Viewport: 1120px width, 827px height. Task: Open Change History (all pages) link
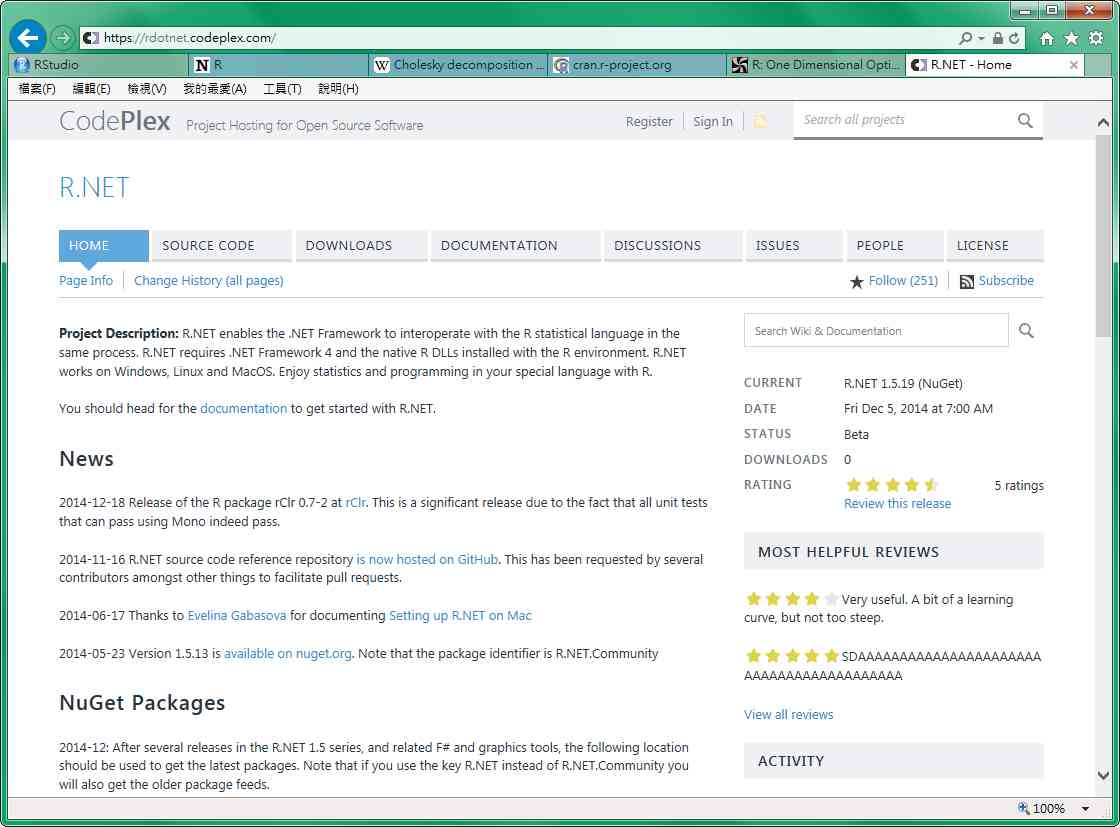209,281
